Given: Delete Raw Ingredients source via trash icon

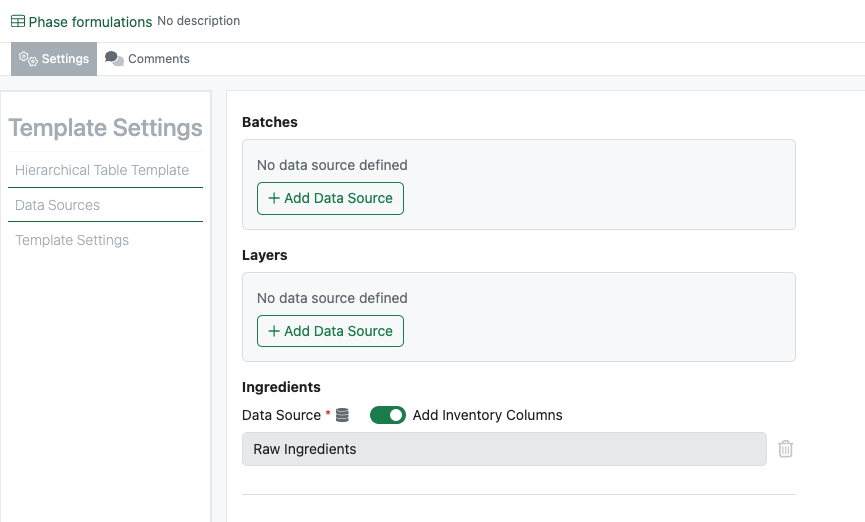Looking at the screenshot, I should tap(786, 449).
